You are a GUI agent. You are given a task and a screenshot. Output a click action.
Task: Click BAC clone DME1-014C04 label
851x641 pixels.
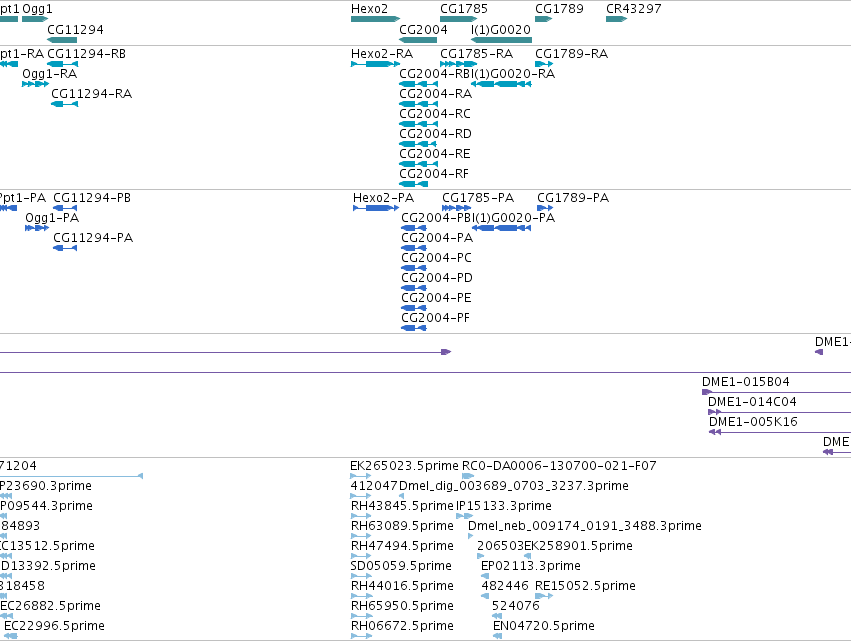coord(752,402)
